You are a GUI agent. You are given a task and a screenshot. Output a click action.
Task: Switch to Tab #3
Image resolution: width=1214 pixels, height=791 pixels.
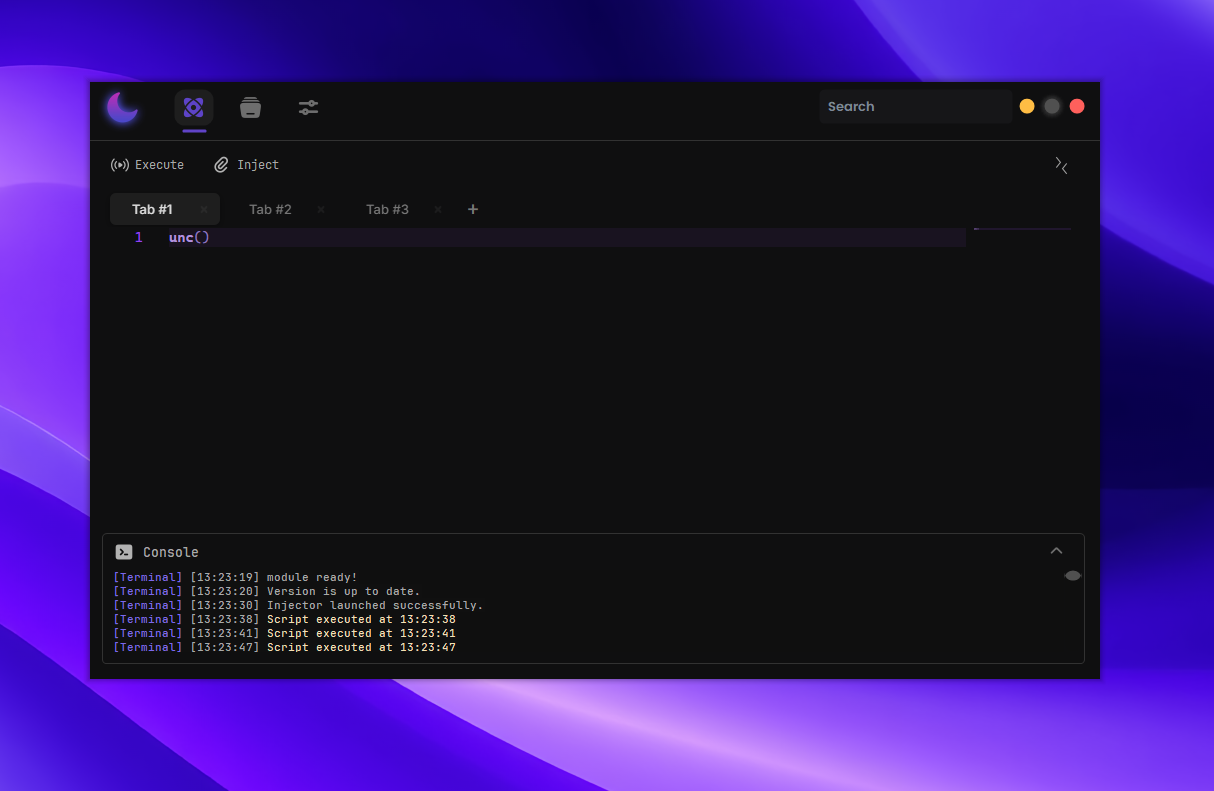pos(387,209)
